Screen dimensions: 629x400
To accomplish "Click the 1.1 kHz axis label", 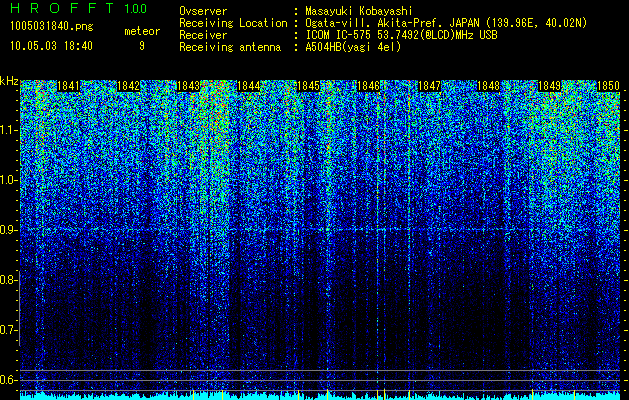I will coord(8,130).
